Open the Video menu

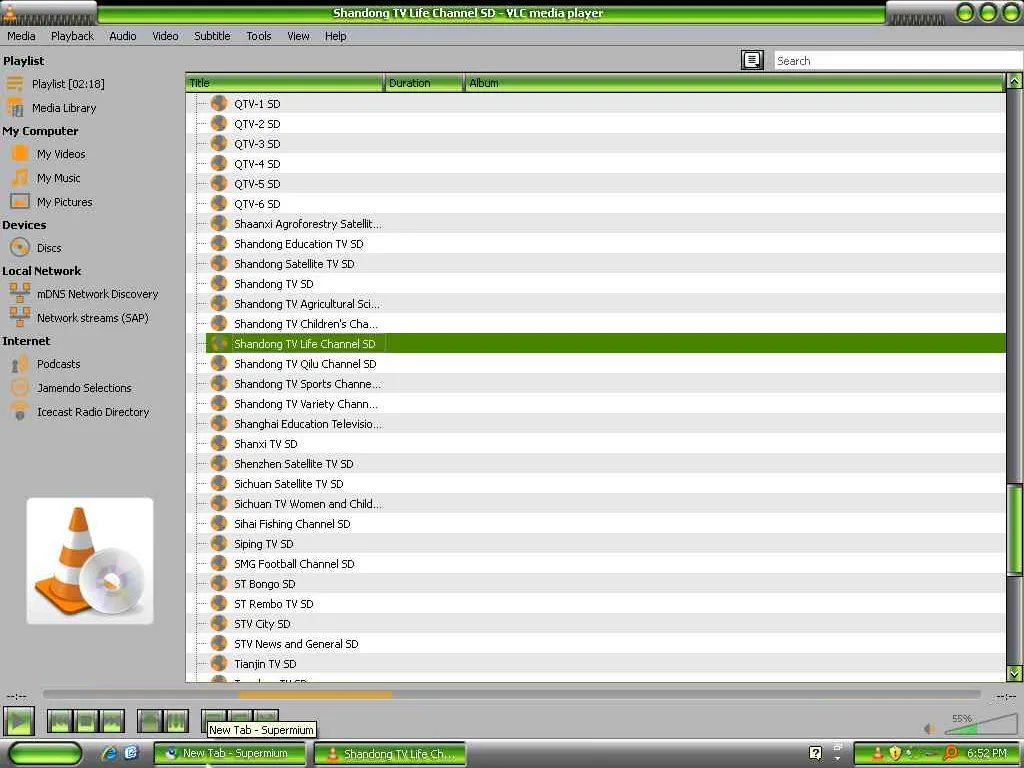click(x=165, y=36)
